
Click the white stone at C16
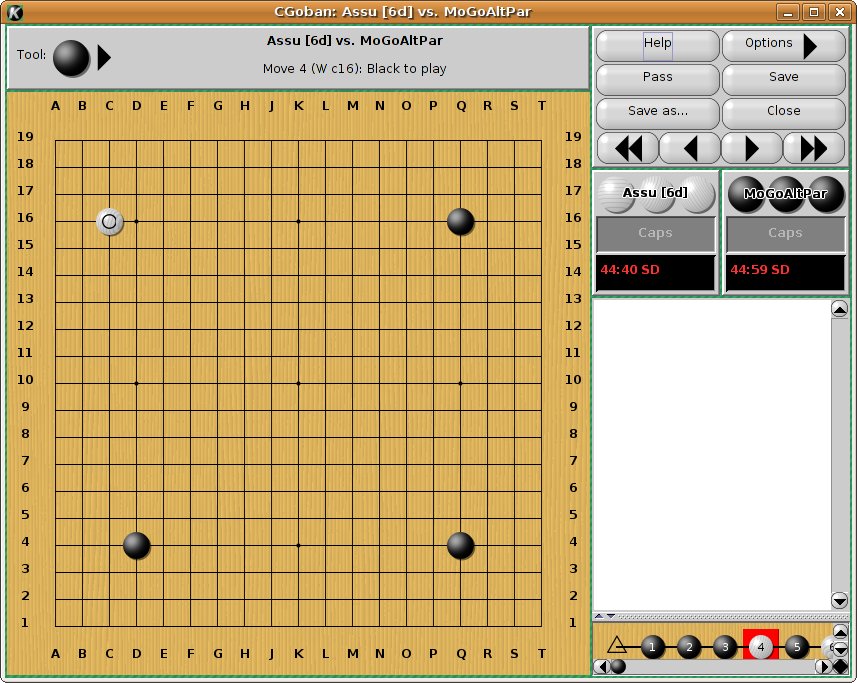pyautogui.click(x=110, y=221)
